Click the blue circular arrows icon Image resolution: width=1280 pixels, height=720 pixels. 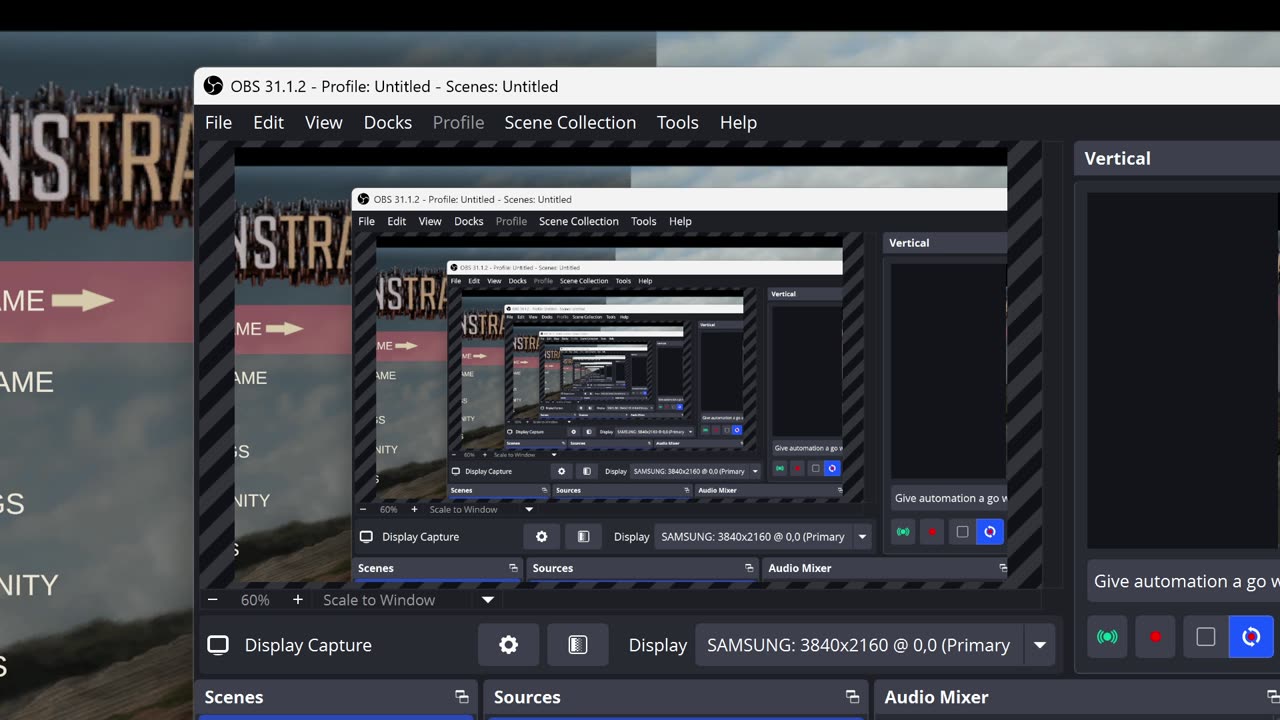pos(1251,637)
